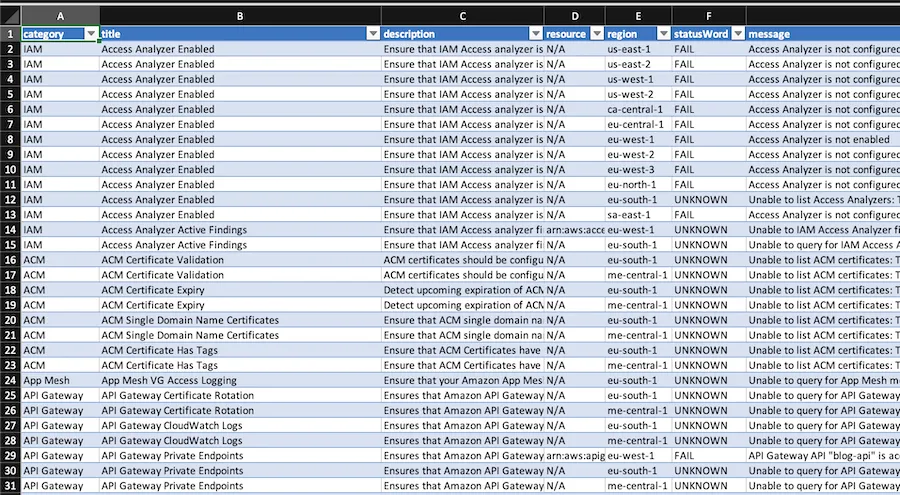
Task: Click cell containing App Mesh category
Action: click(x=60, y=380)
